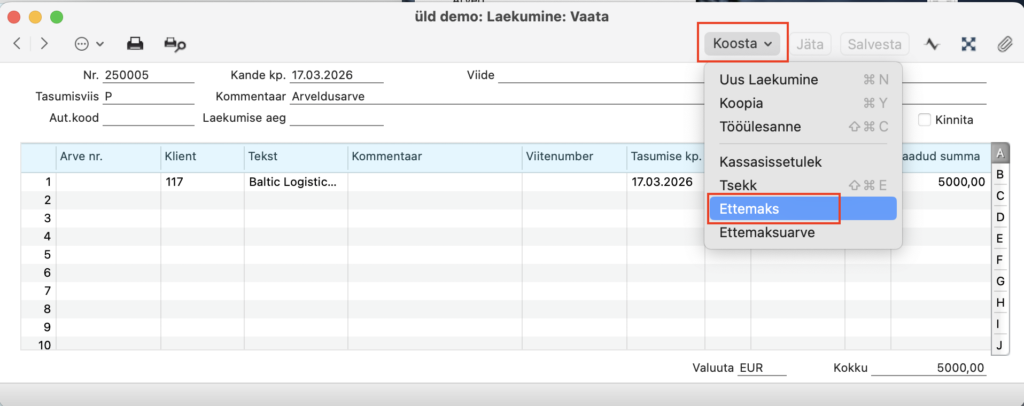Click the Tasumisviis input field
This screenshot has height=406, width=1024.
click(x=148, y=97)
